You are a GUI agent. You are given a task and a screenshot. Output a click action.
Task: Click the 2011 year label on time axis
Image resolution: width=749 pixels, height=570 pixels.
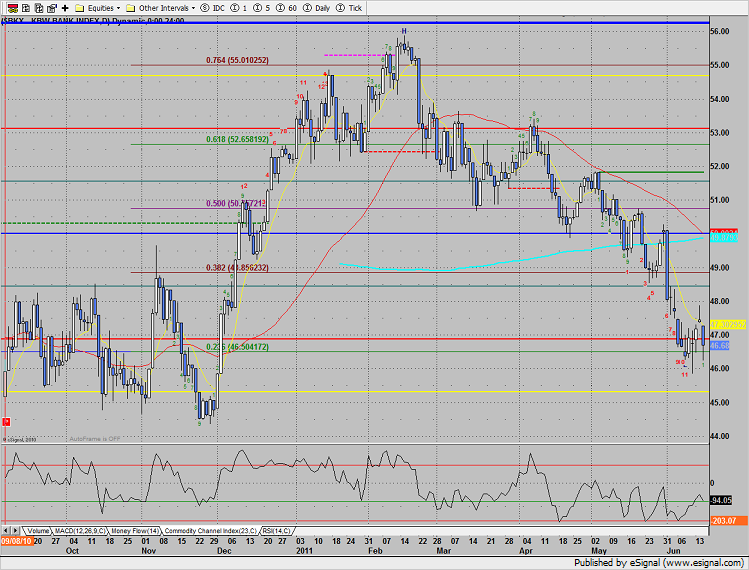point(304,551)
